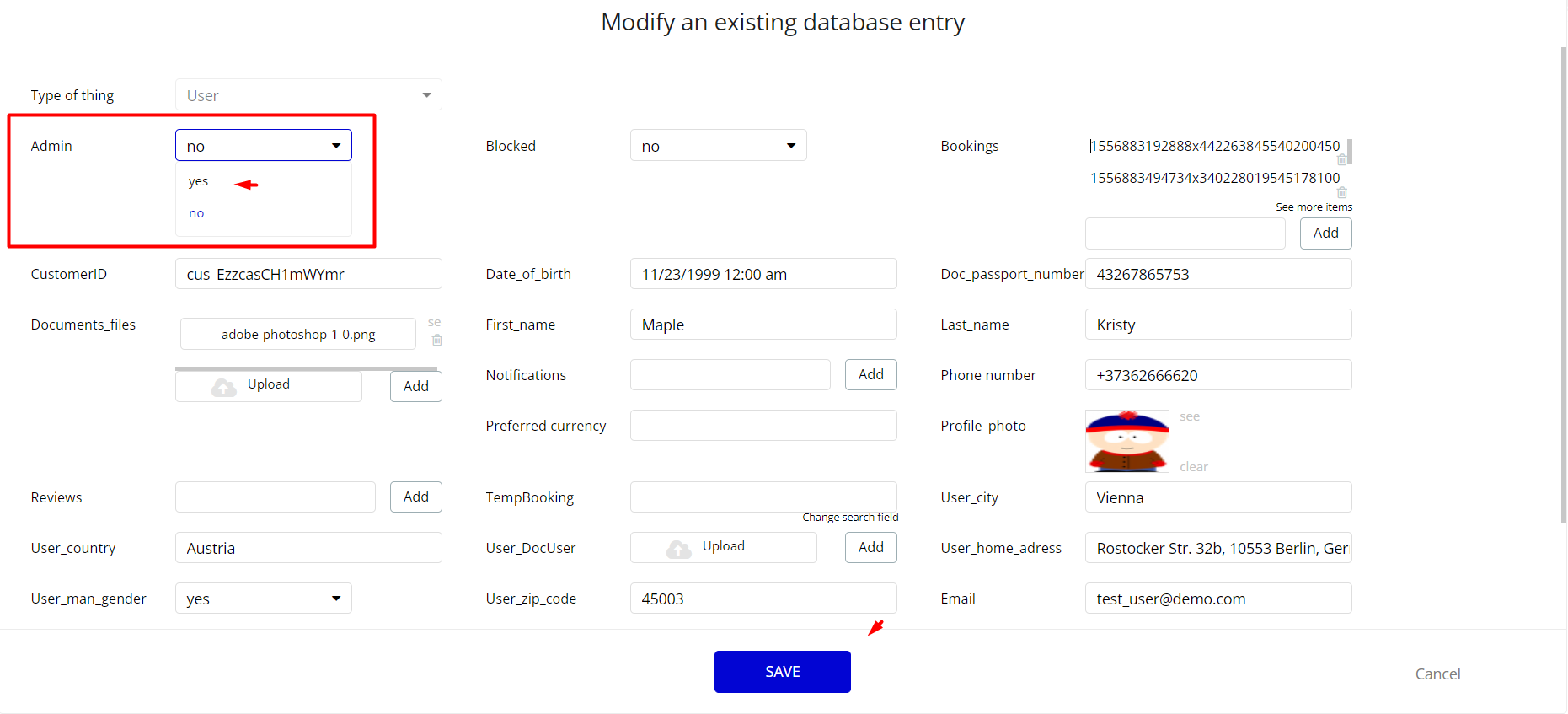Screen dimensions: 1568x714
Task: Click into the First_name field containing Maple
Action: pyautogui.click(x=763, y=325)
